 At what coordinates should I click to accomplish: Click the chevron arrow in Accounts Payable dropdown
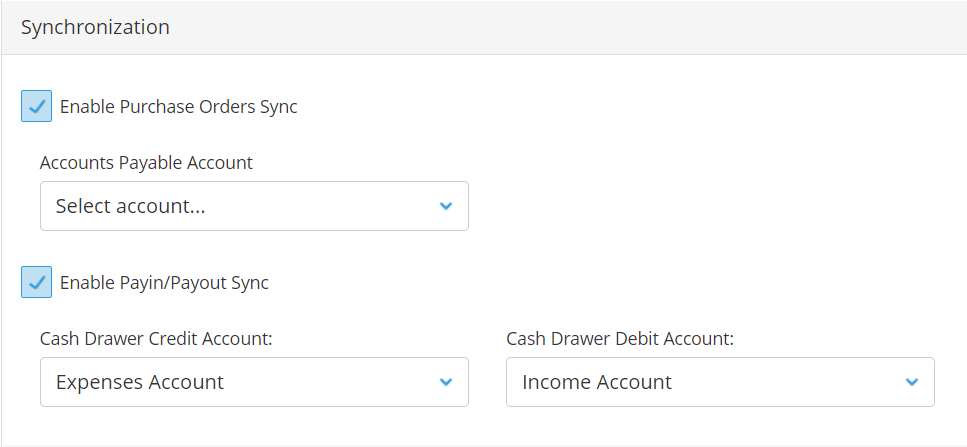tap(445, 206)
